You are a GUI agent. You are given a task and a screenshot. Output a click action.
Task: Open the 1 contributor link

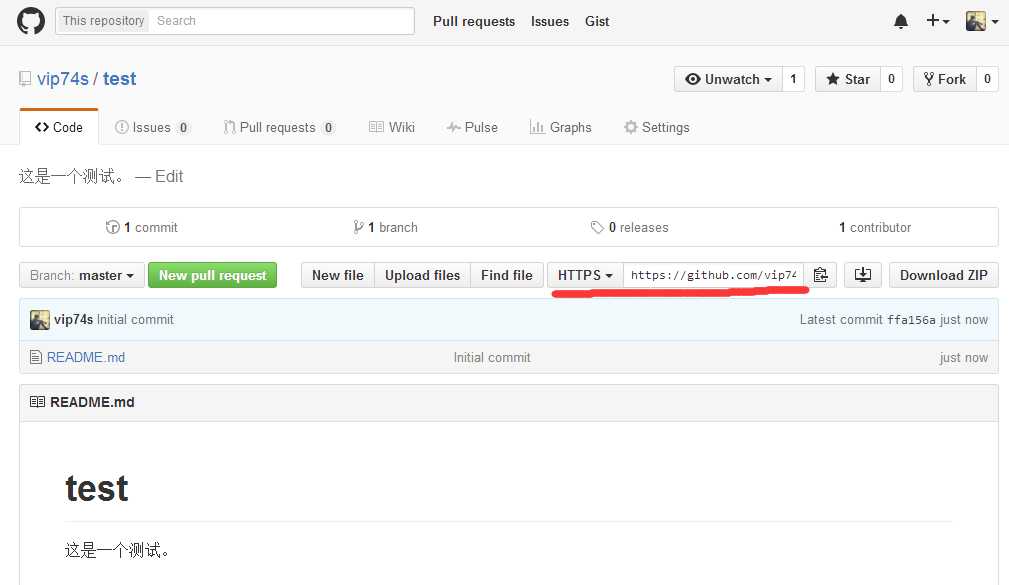click(x=875, y=227)
